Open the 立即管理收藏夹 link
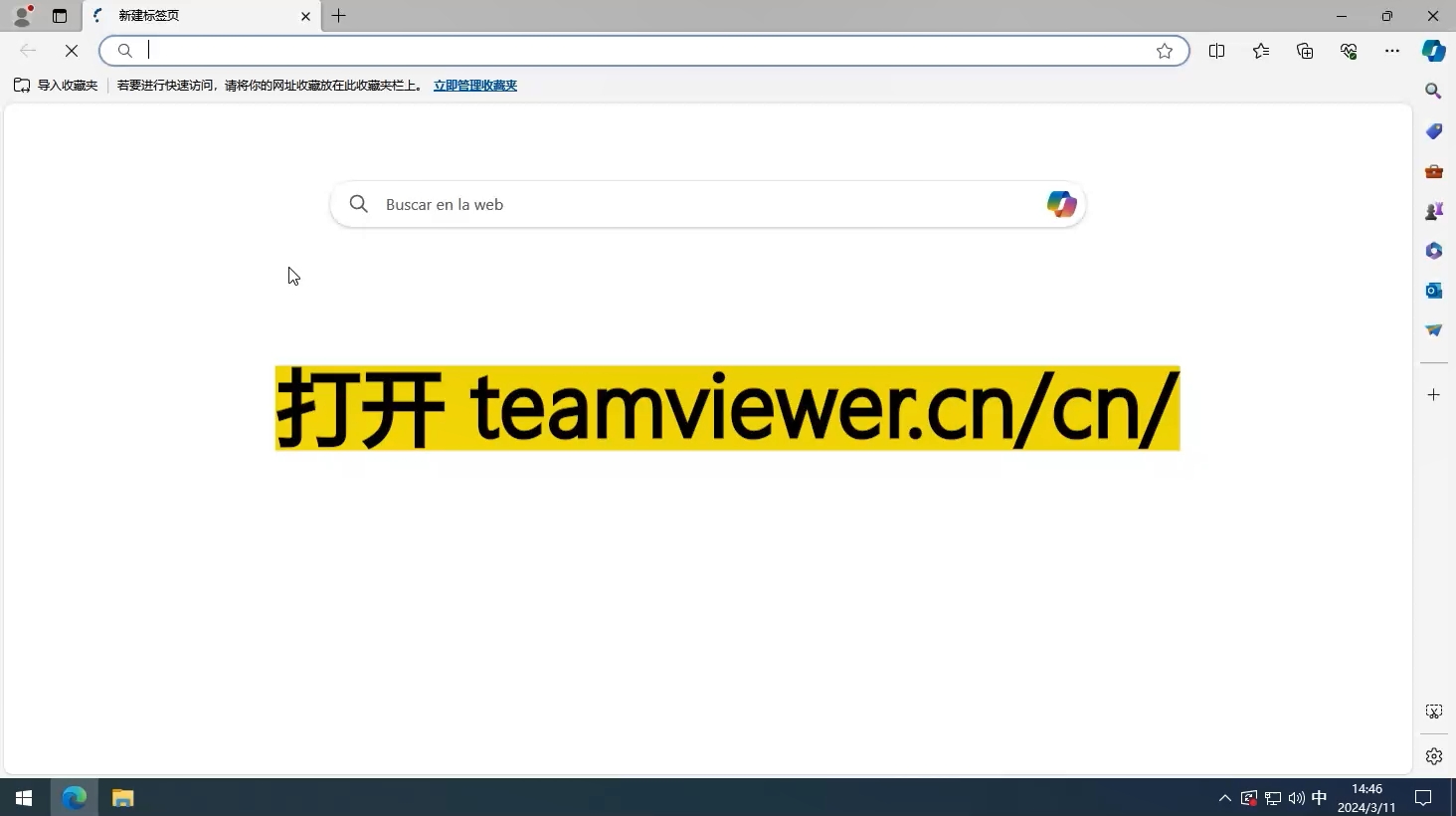 click(475, 86)
